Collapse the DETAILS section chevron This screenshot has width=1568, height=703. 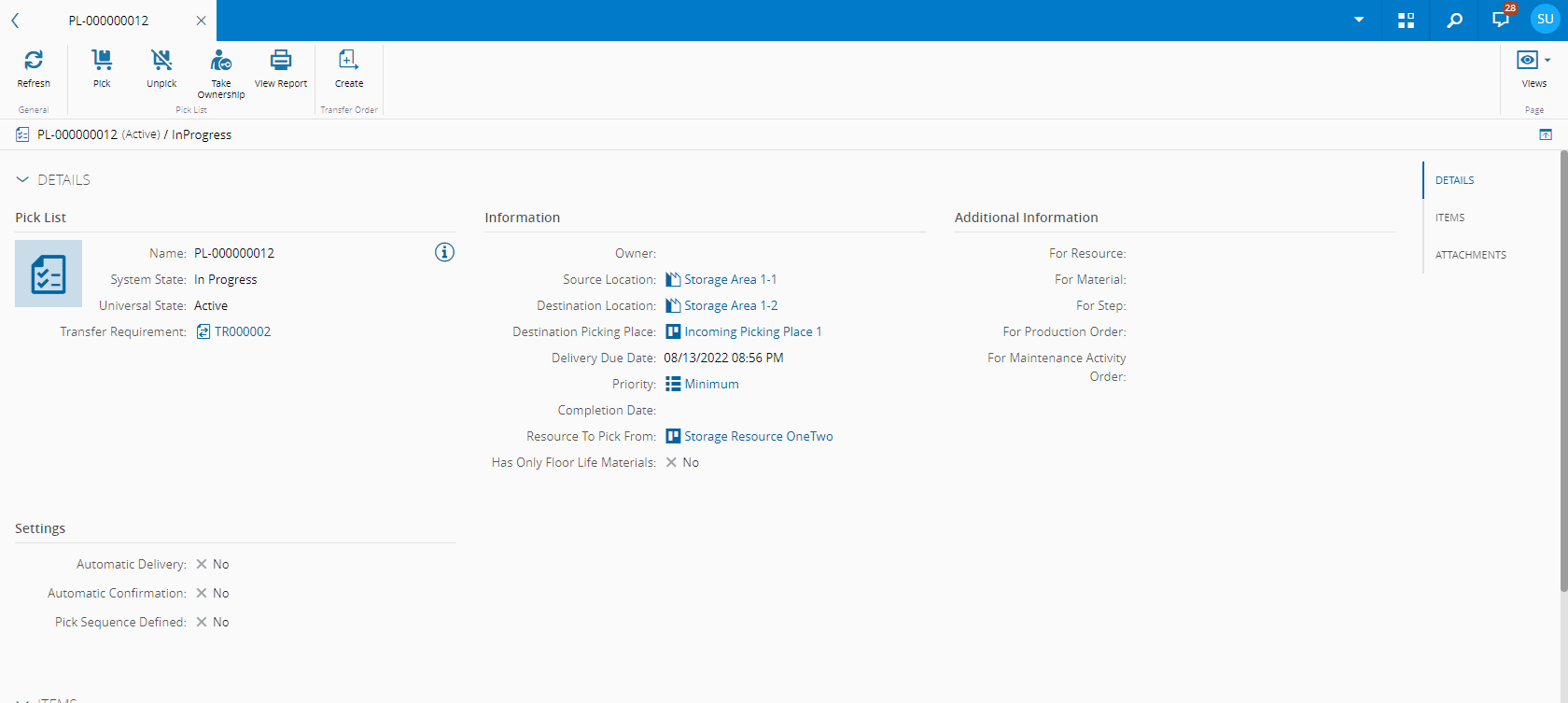tap(22, 179)
